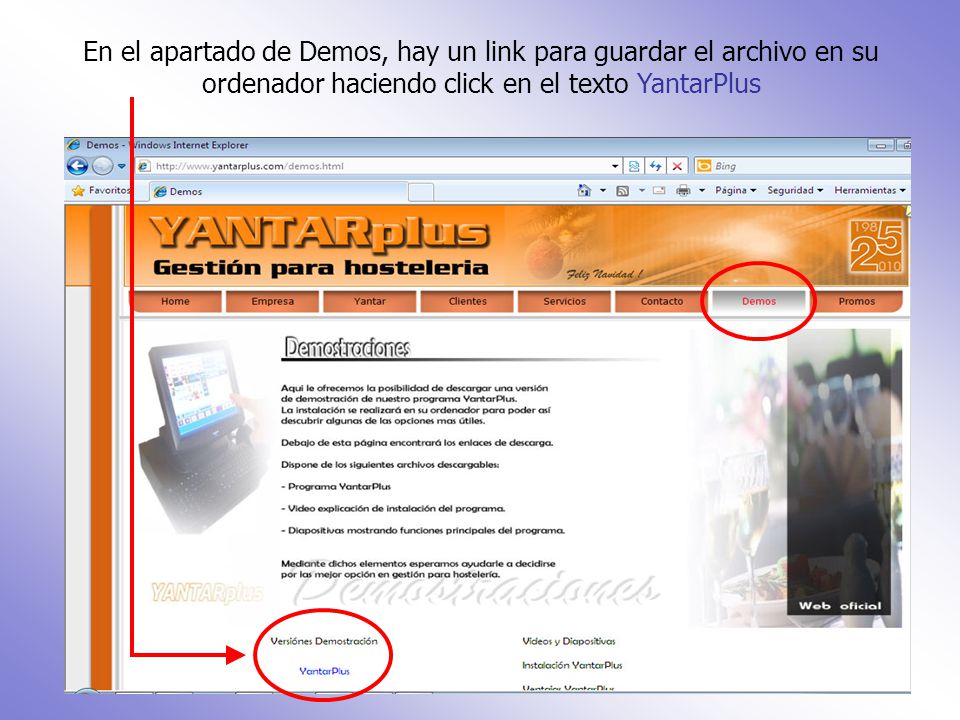This screenshot has height=720, width=960.
Task: Open the Favoritos star button
Action: coord(100,190)
